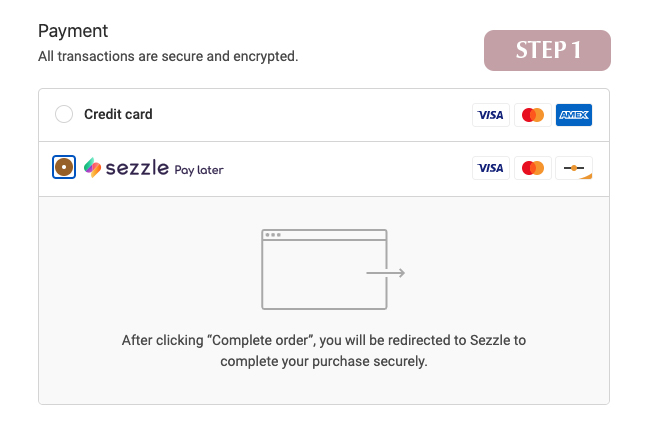The width and height of the screenshot is (648, 432).
Task: Click the Mastercard icon in Credit card row
Action: coord(533,115)
